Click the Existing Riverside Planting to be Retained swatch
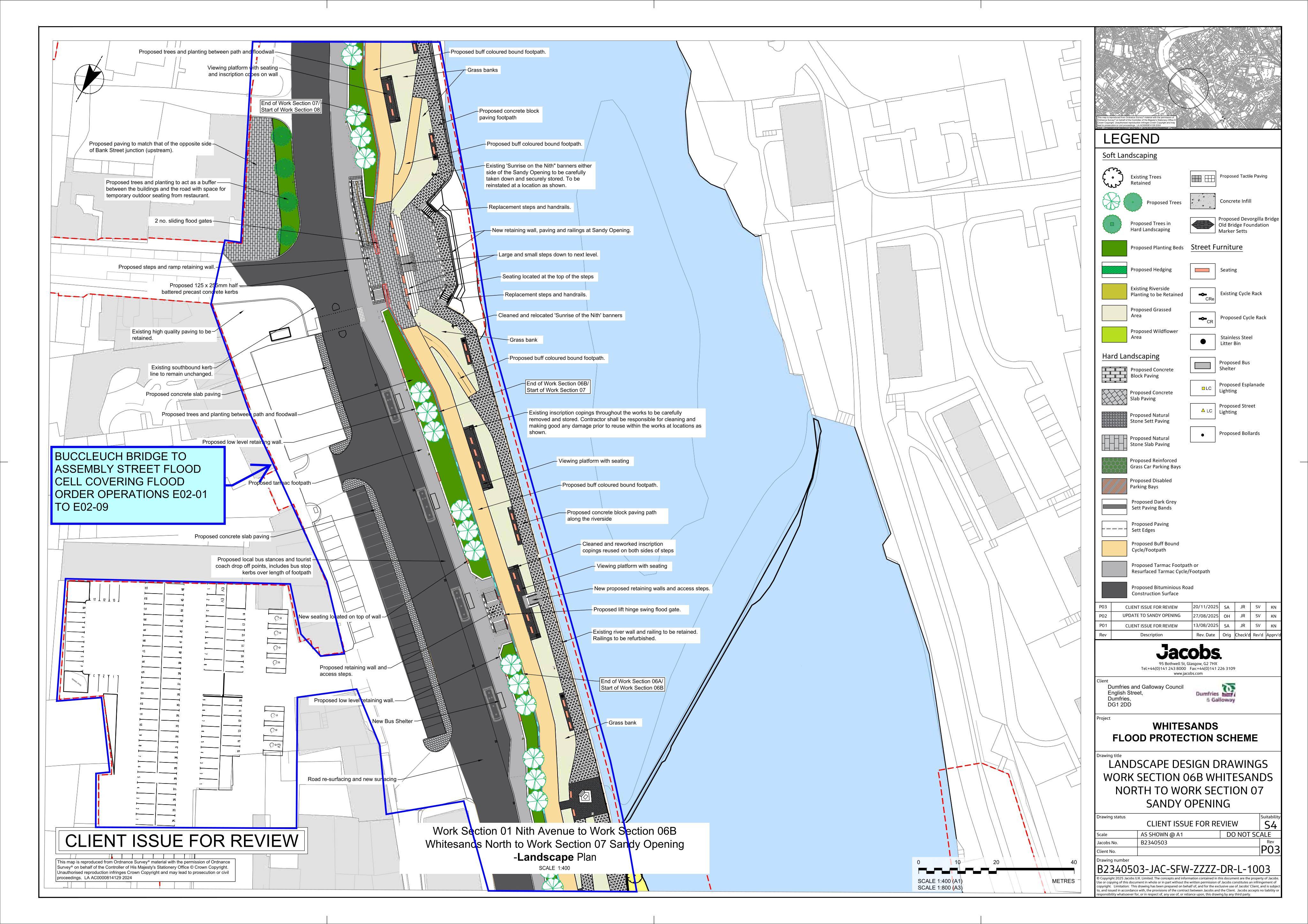Image resolution: width=1308 pixels, height=924 pixels. pos(1114,292)
